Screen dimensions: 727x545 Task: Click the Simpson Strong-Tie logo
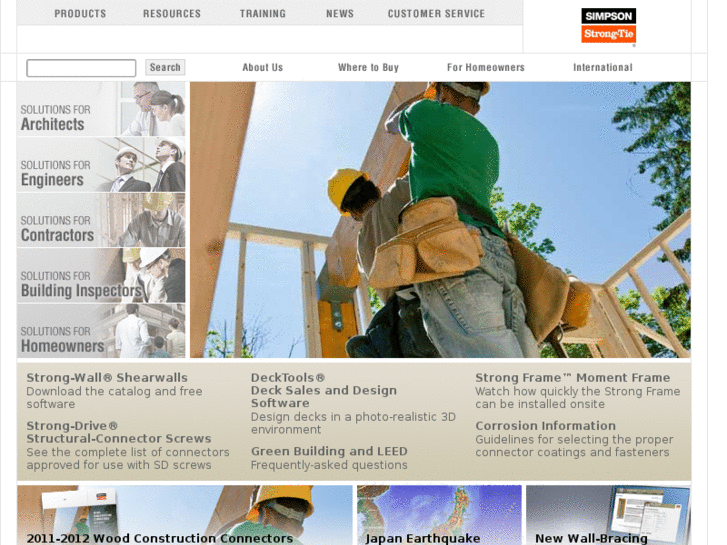tap(608, 26)
